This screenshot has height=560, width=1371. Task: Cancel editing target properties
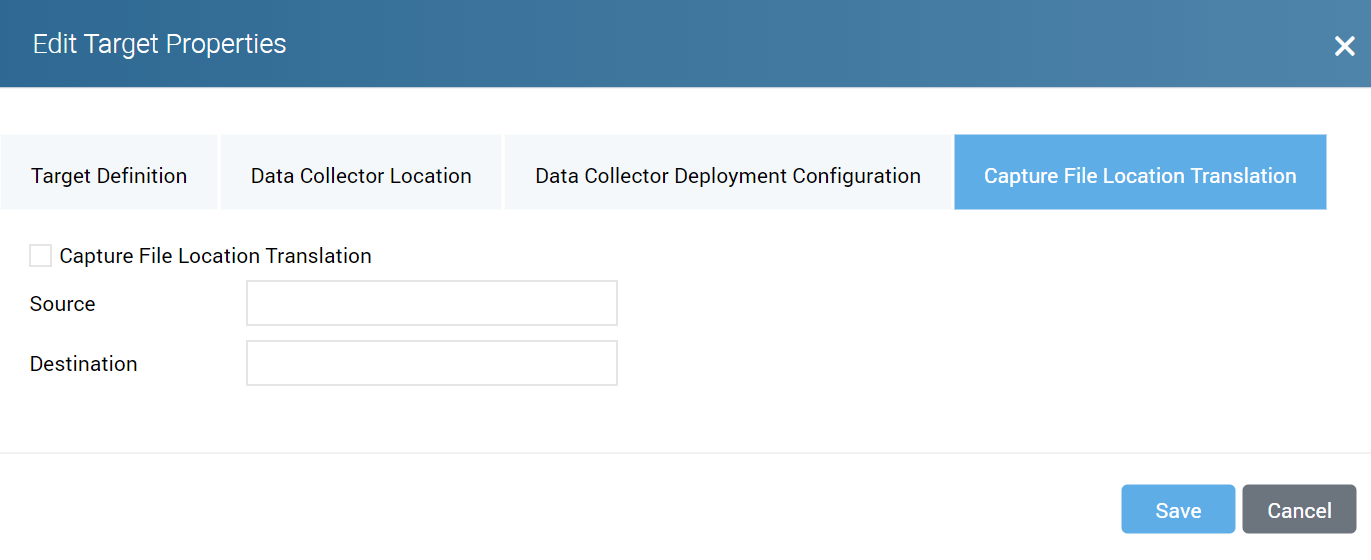coord(1299,510)
